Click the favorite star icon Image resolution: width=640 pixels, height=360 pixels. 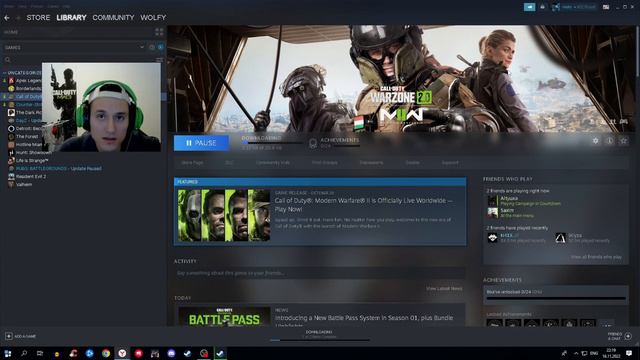click(624, 141)
